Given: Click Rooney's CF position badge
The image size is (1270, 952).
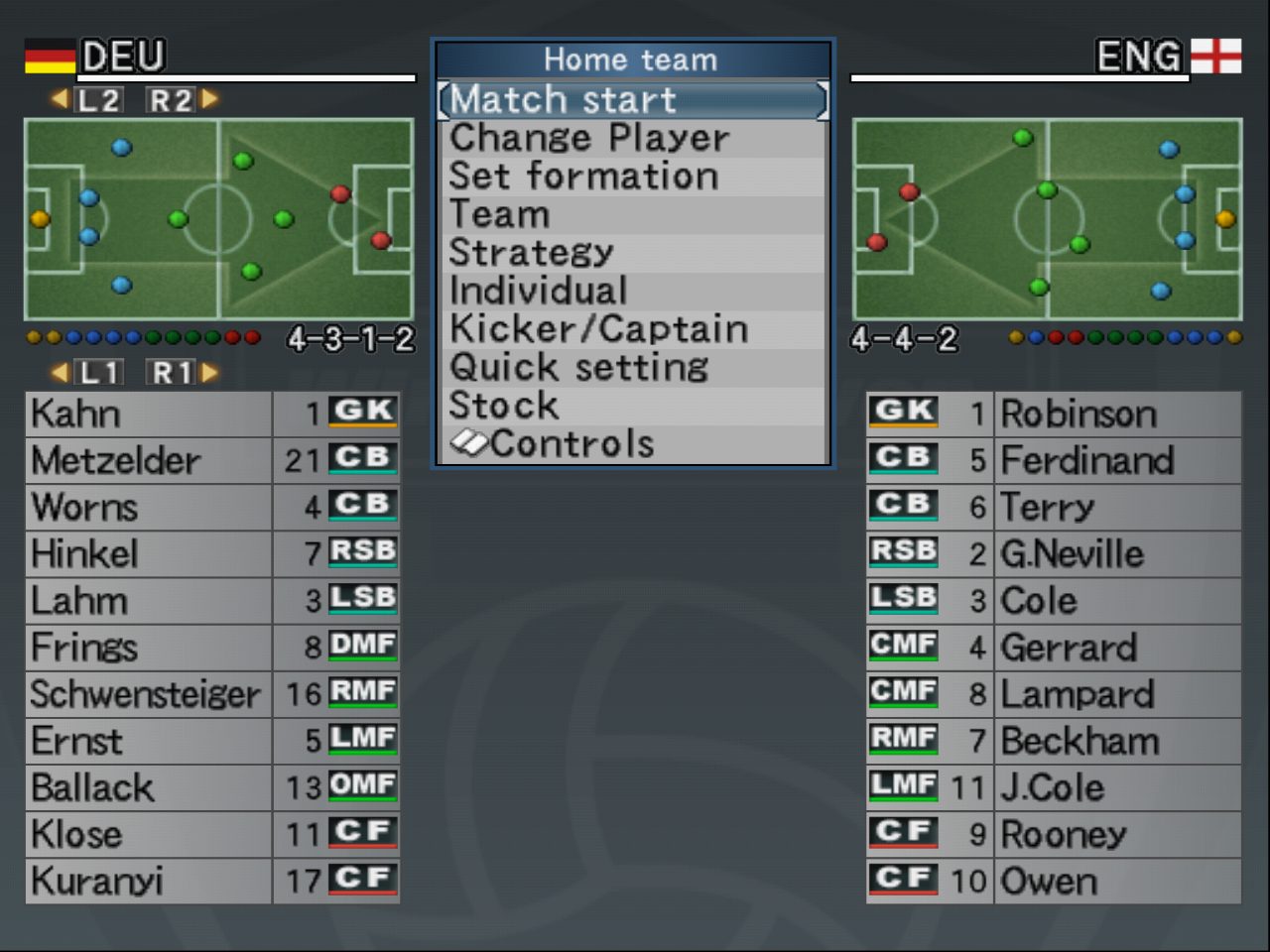Looking at the screenshot, I should coord(903,833).
